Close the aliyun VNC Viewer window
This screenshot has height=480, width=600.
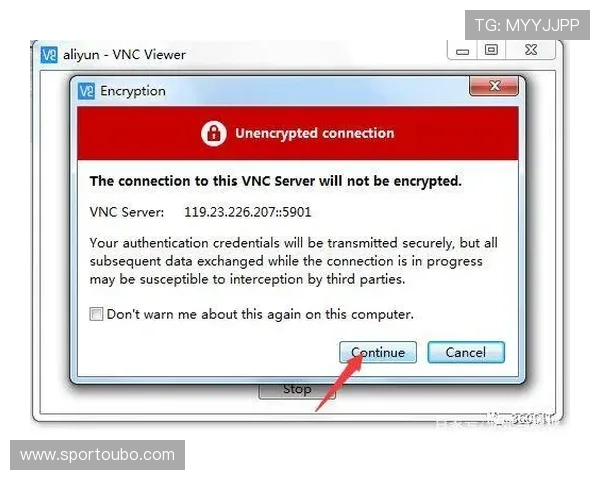(x=531, y=50)
